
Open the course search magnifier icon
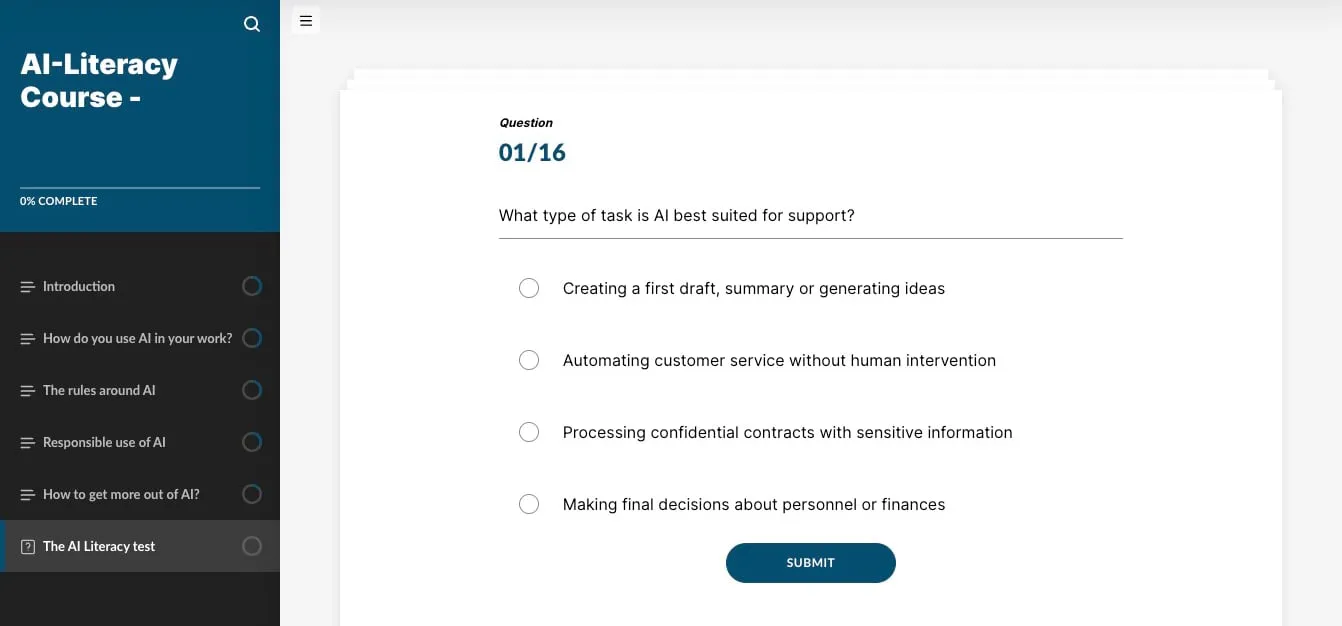[252, 24]
